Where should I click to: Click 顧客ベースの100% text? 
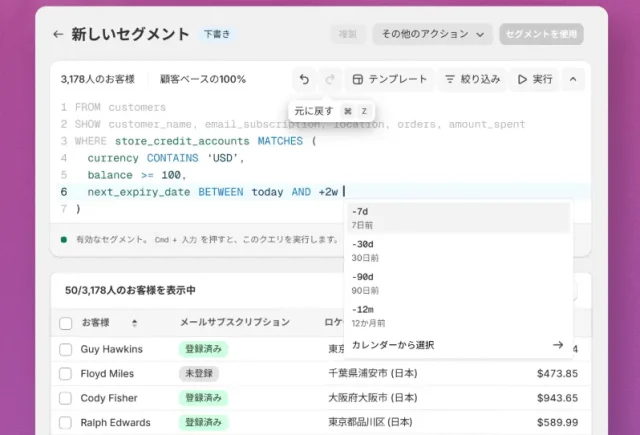203,79
